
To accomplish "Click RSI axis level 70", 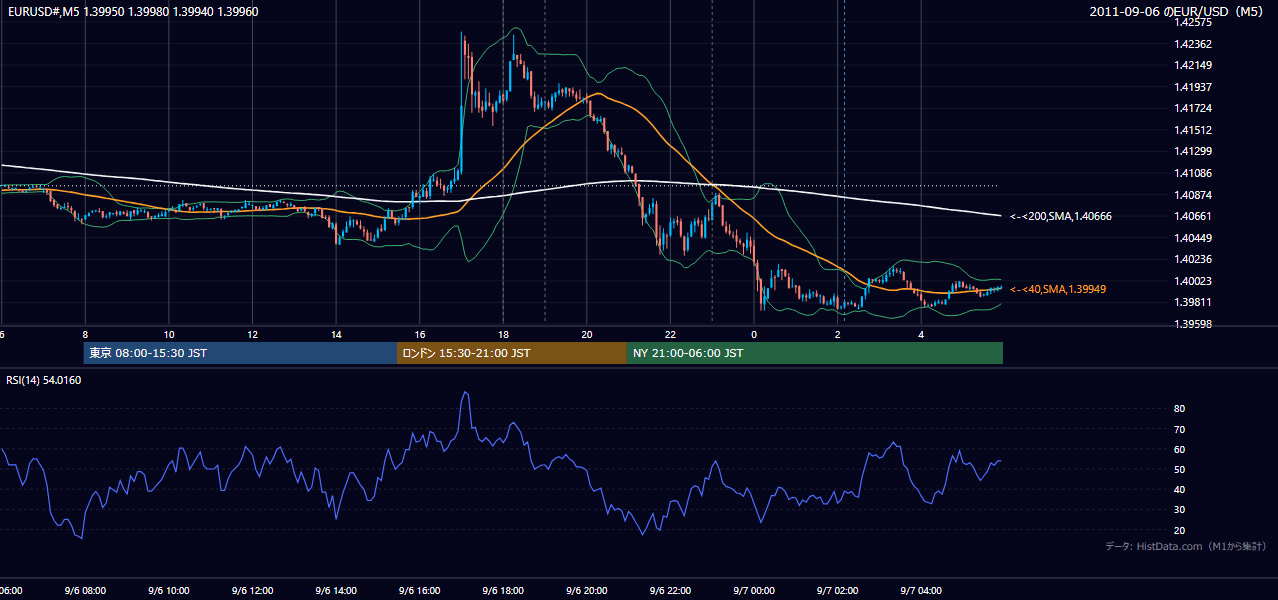I will [x=1180, y=429].
